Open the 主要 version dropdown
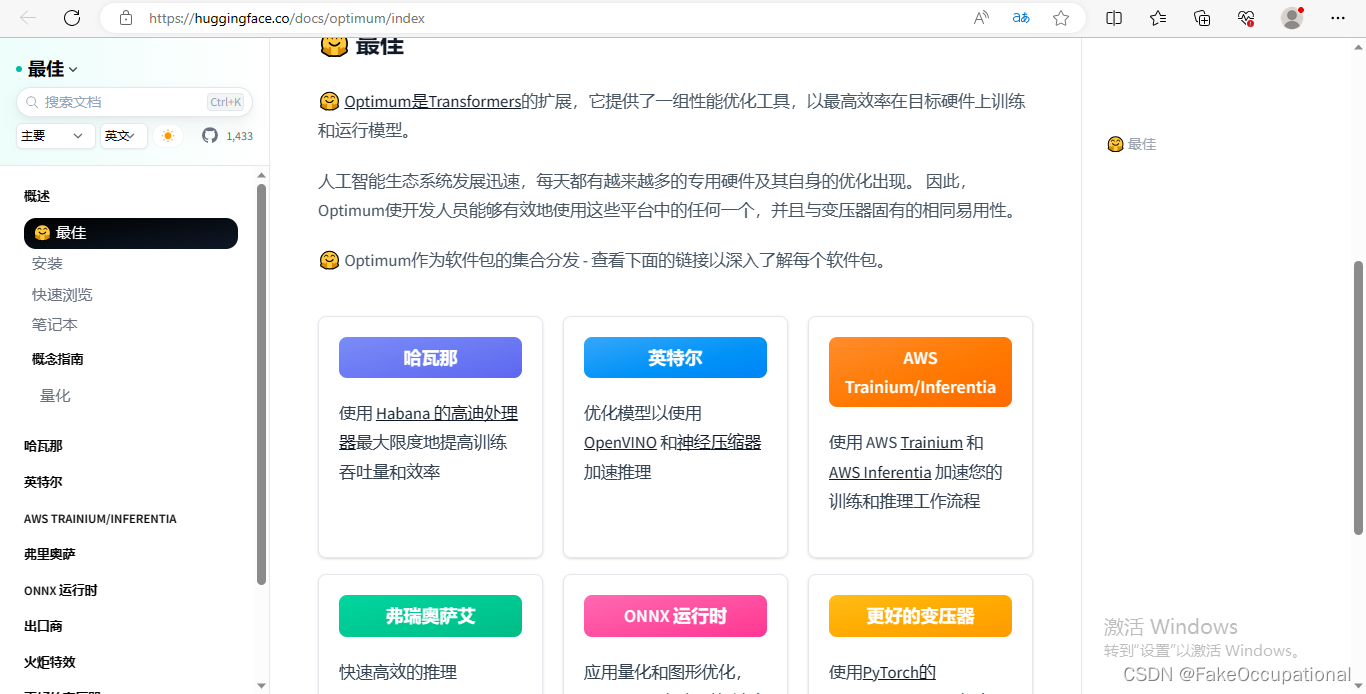Image resolution: width=1366 pixels, height=694 pixels. click(x=55, y=136)
